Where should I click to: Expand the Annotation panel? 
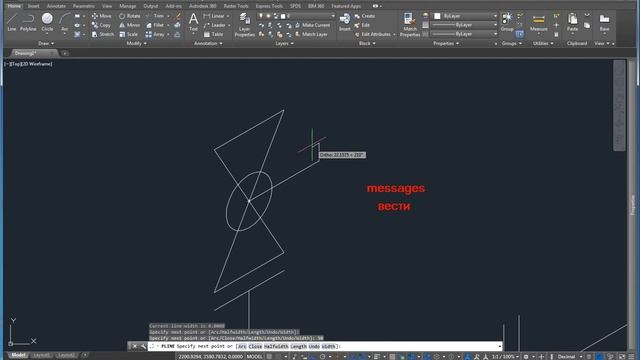click(208, 43)
